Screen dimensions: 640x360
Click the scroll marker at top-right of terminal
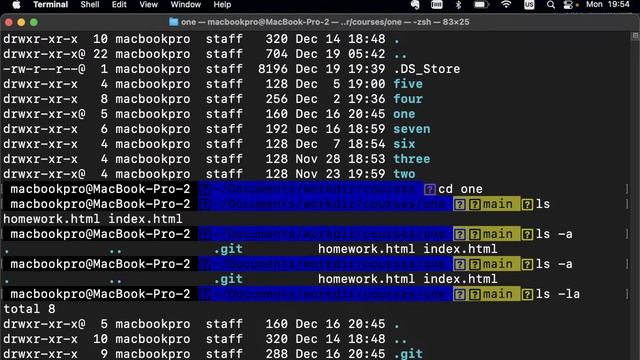pos(635,36)
